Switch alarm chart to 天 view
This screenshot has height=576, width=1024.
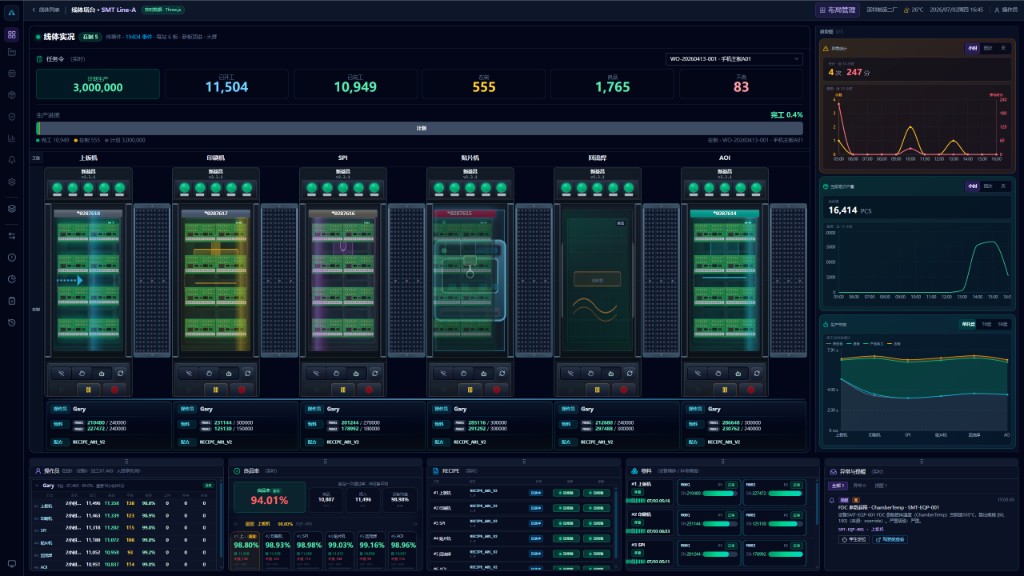click(1003, 48)
